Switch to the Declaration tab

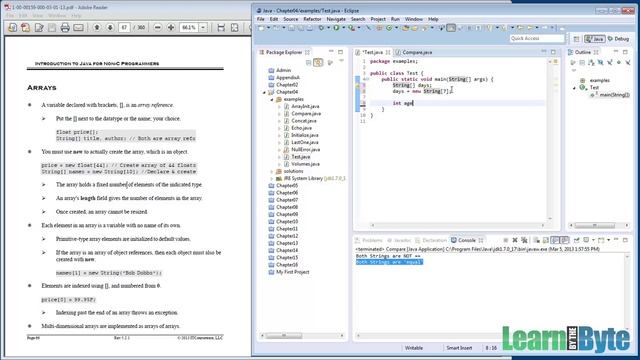tap(431, 240)
